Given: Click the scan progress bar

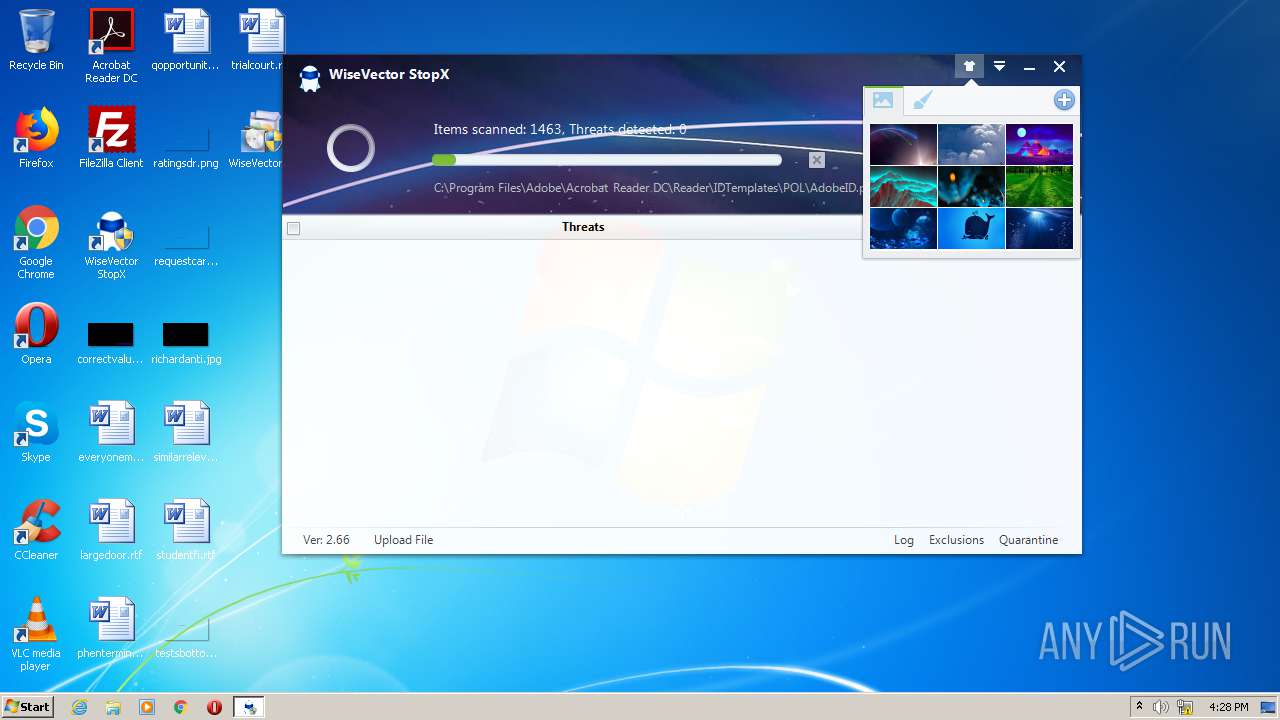Looking at the screenshot, I should pyautogui.click(x=607, y=160).
